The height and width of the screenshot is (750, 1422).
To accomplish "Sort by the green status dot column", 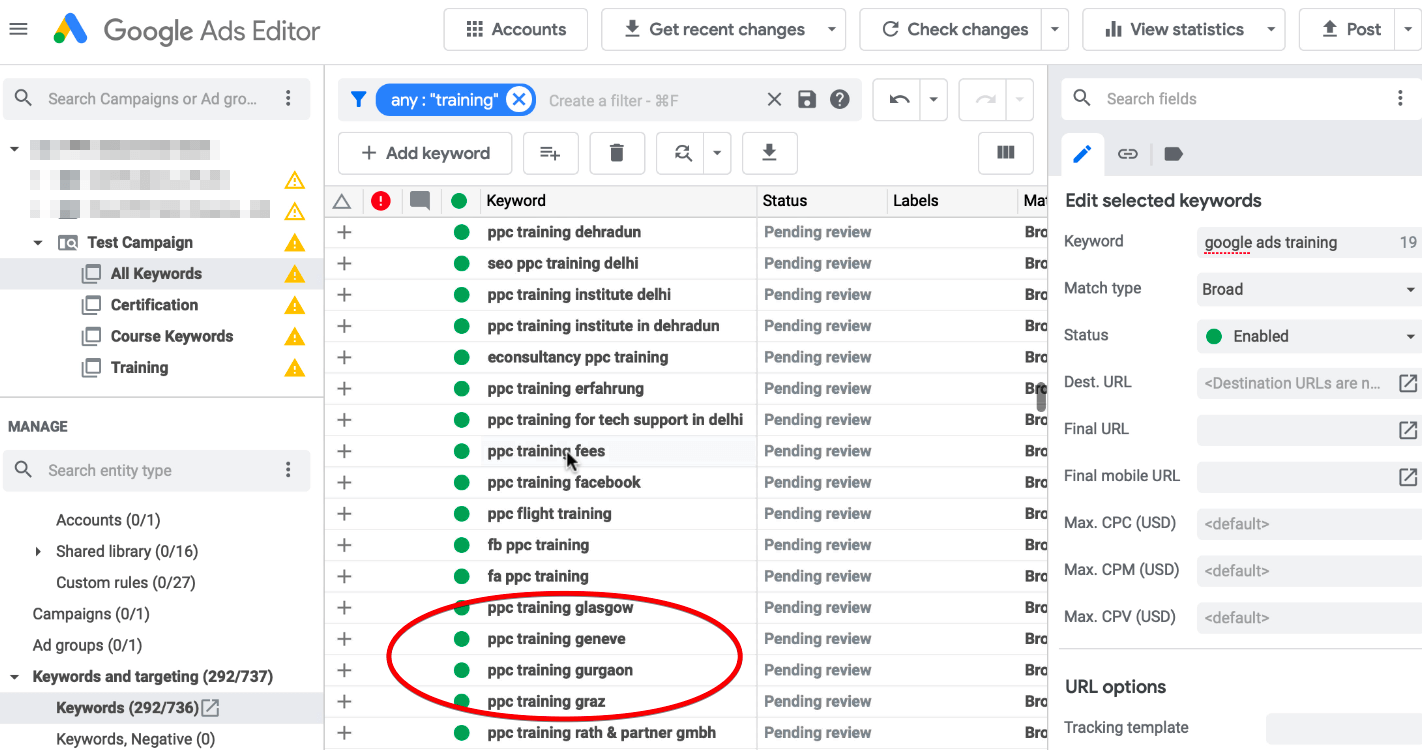I will [459, 201].
